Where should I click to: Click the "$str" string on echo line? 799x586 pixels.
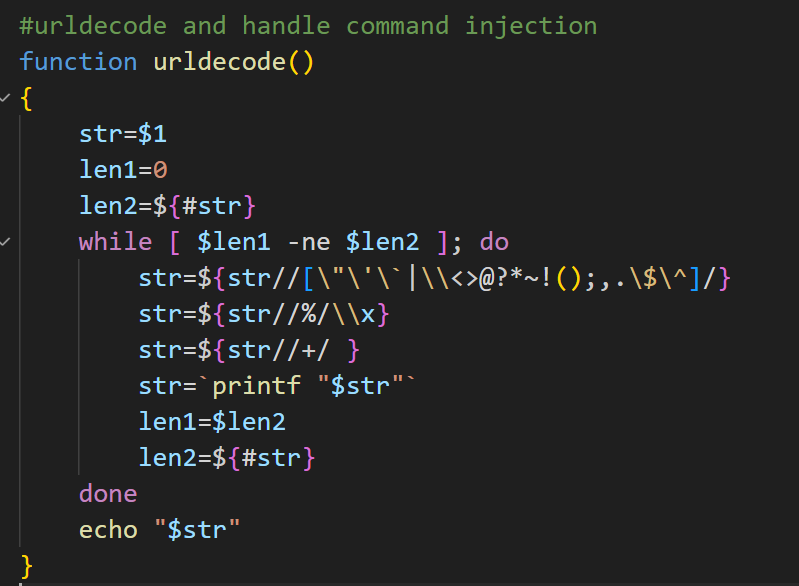pyautogui.click(x=198, y=530)
